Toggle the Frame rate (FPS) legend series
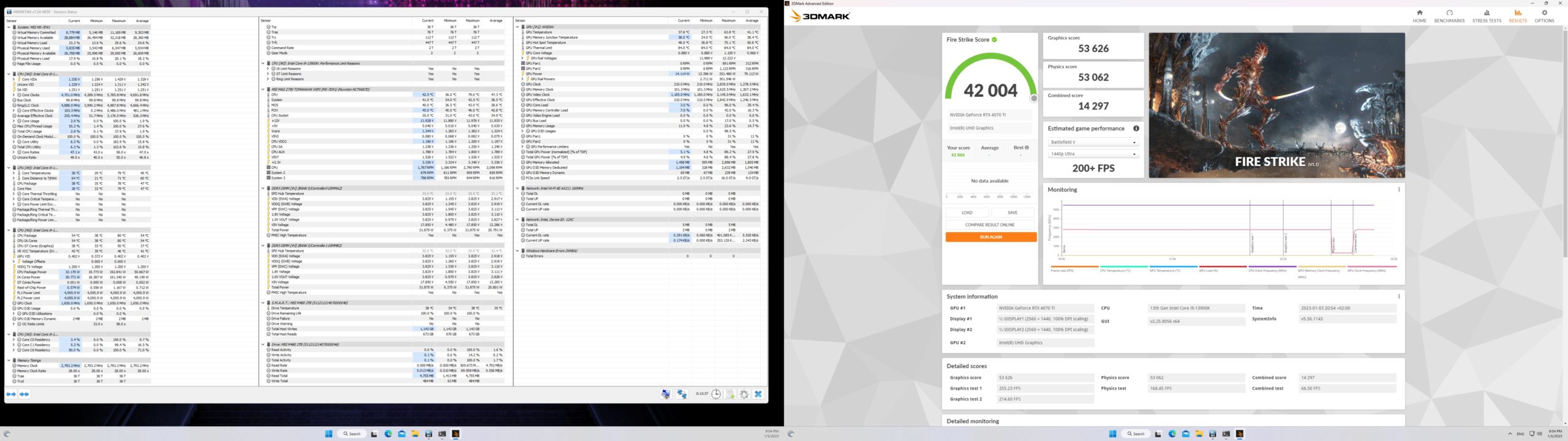 (x=1074, y=269)
